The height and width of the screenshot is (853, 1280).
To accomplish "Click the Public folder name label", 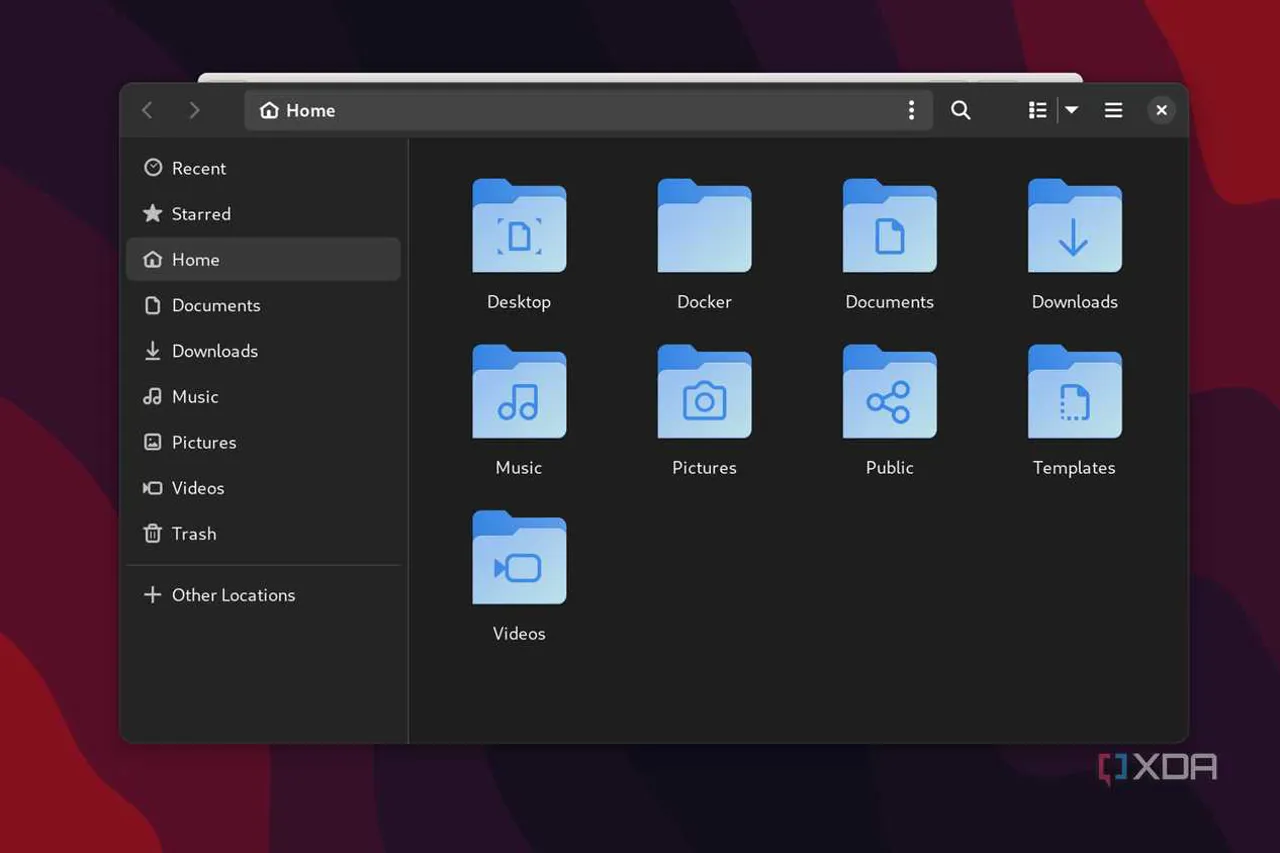I will (890, 468).
